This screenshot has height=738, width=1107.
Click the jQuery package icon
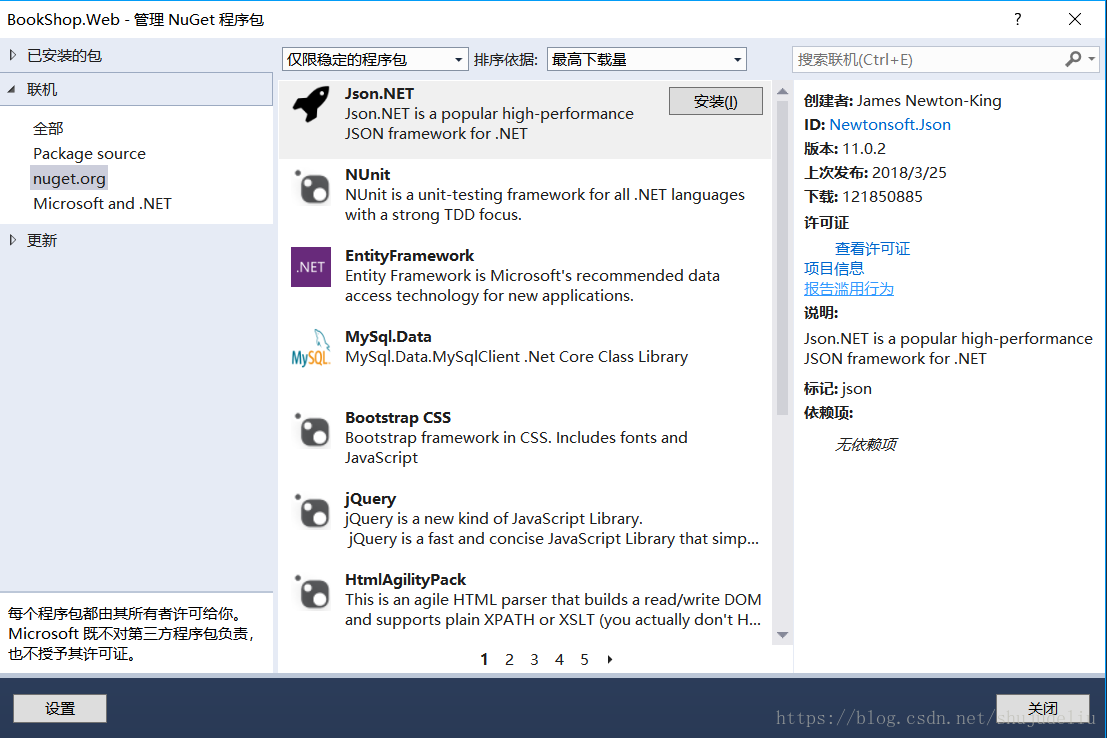click(311, 511)
